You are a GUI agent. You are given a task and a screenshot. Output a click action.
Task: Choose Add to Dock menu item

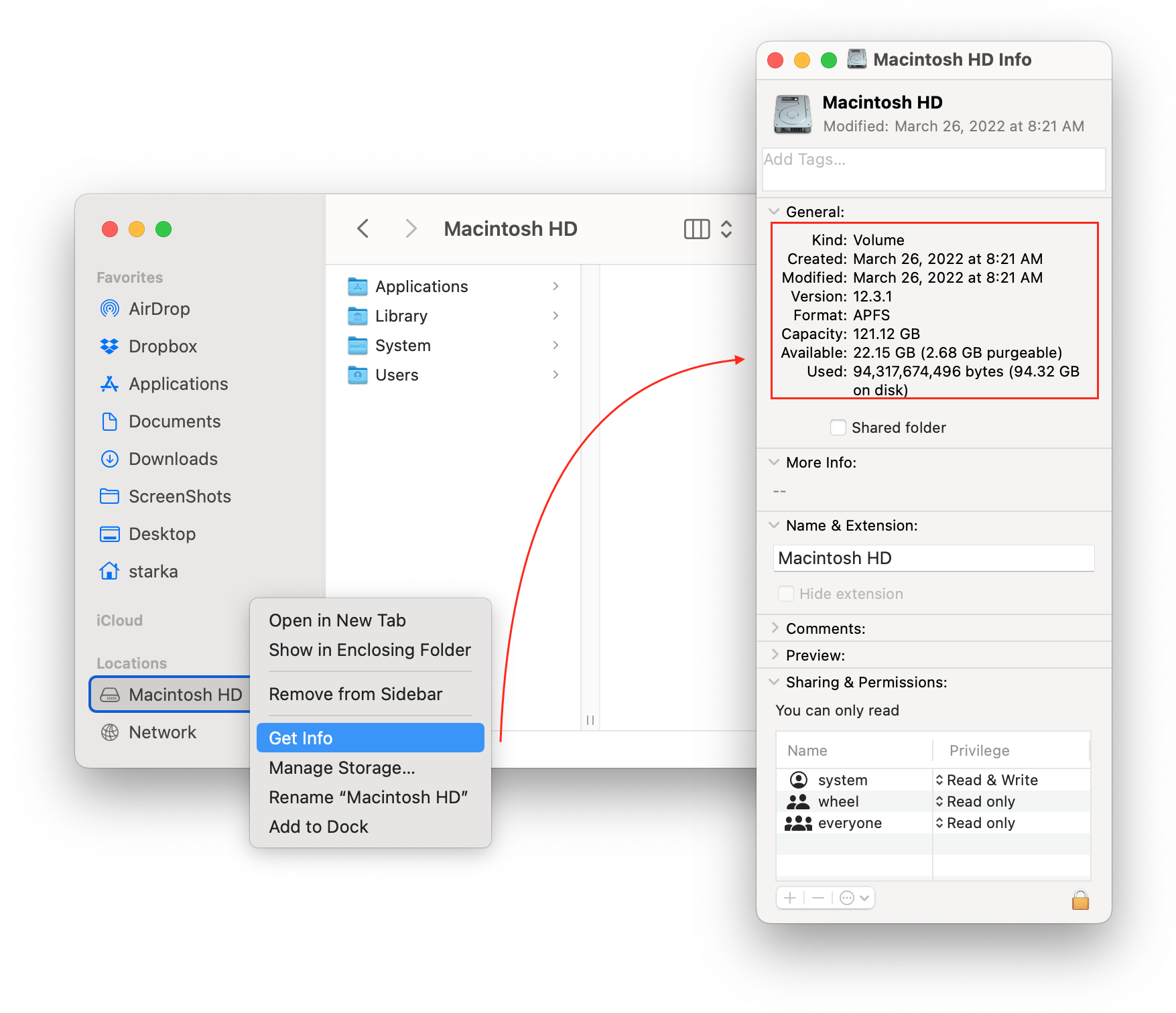[x=371, y=827]
